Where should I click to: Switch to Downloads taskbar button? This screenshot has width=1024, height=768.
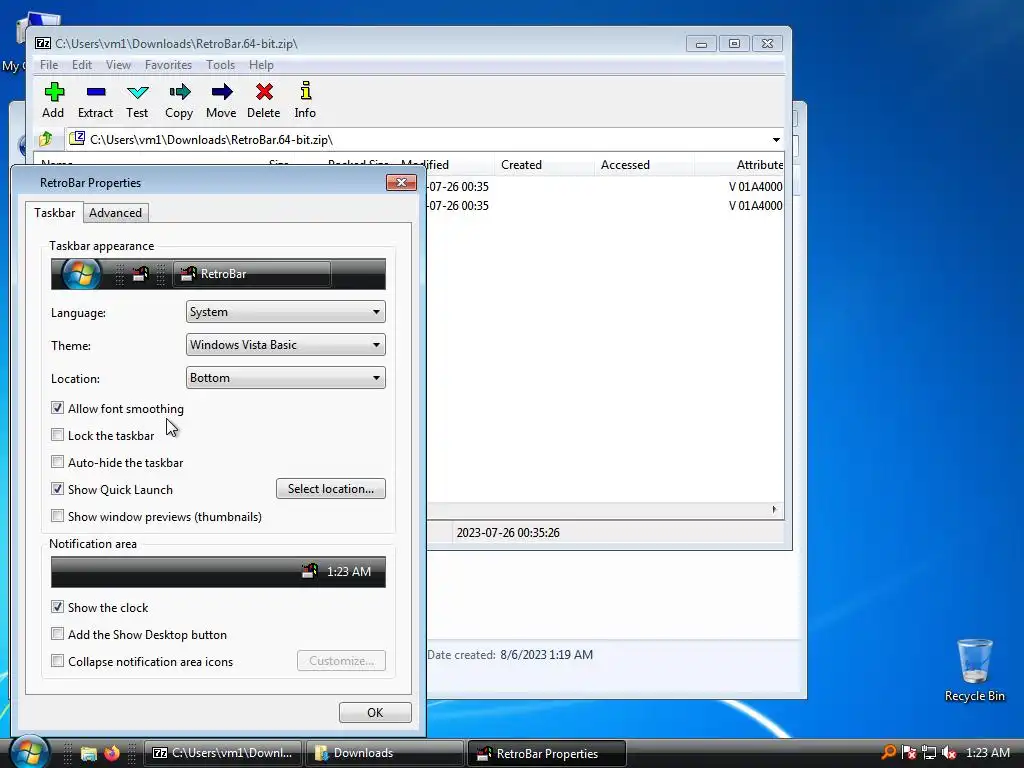pyautogui.click(x=385, y=753)
